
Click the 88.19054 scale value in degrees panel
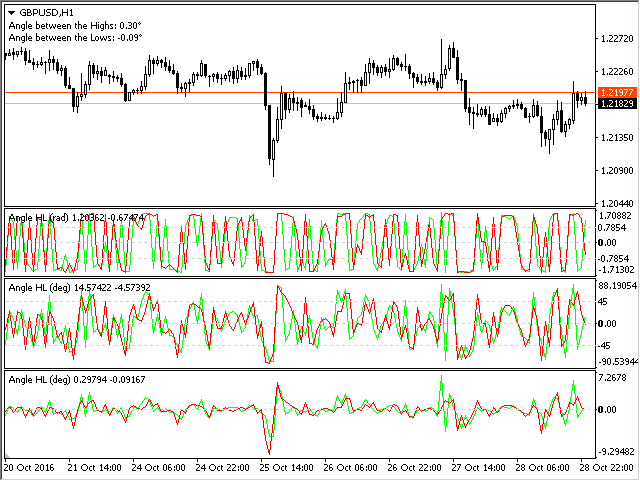619,286
